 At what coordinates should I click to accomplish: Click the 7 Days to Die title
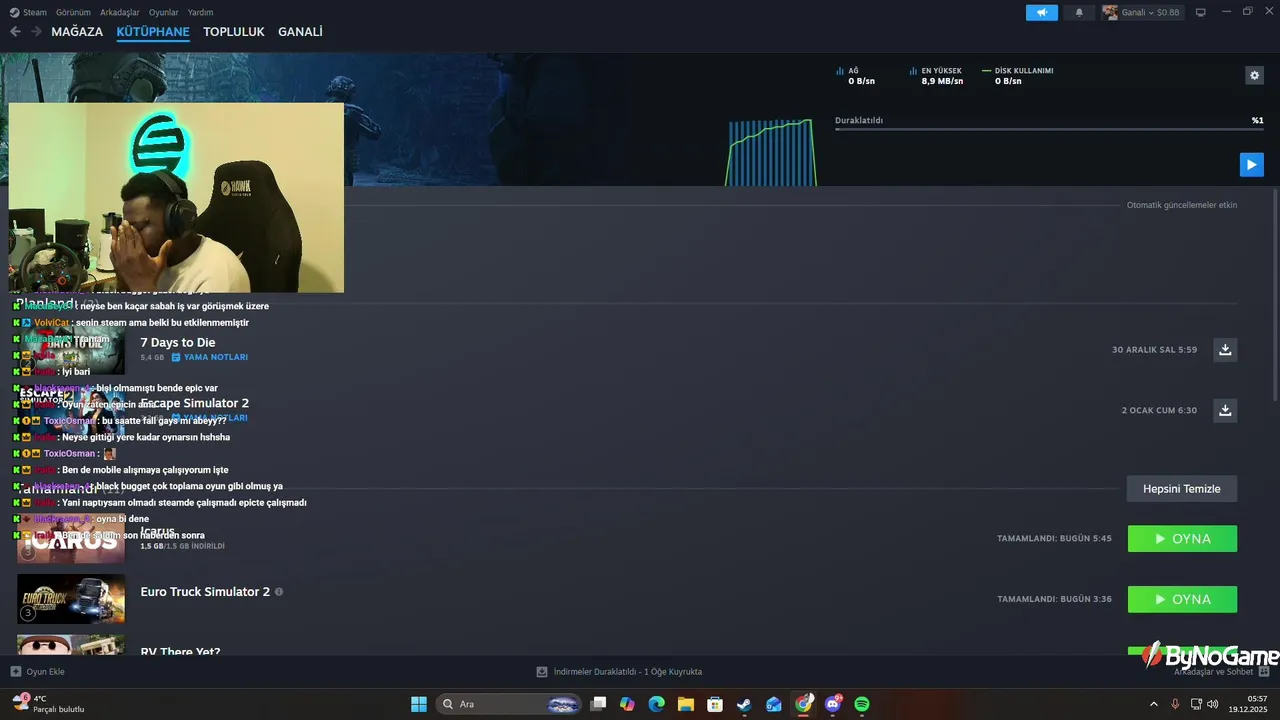(x=178, y=342)
